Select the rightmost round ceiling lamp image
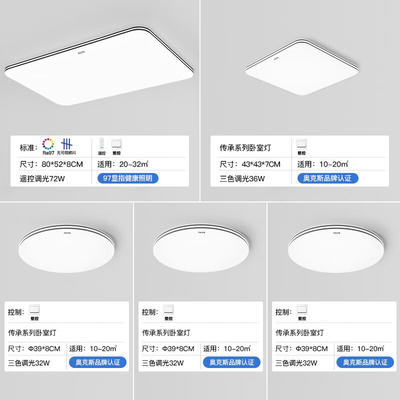This screenshot has height=400, width=400. coord(336,248)
